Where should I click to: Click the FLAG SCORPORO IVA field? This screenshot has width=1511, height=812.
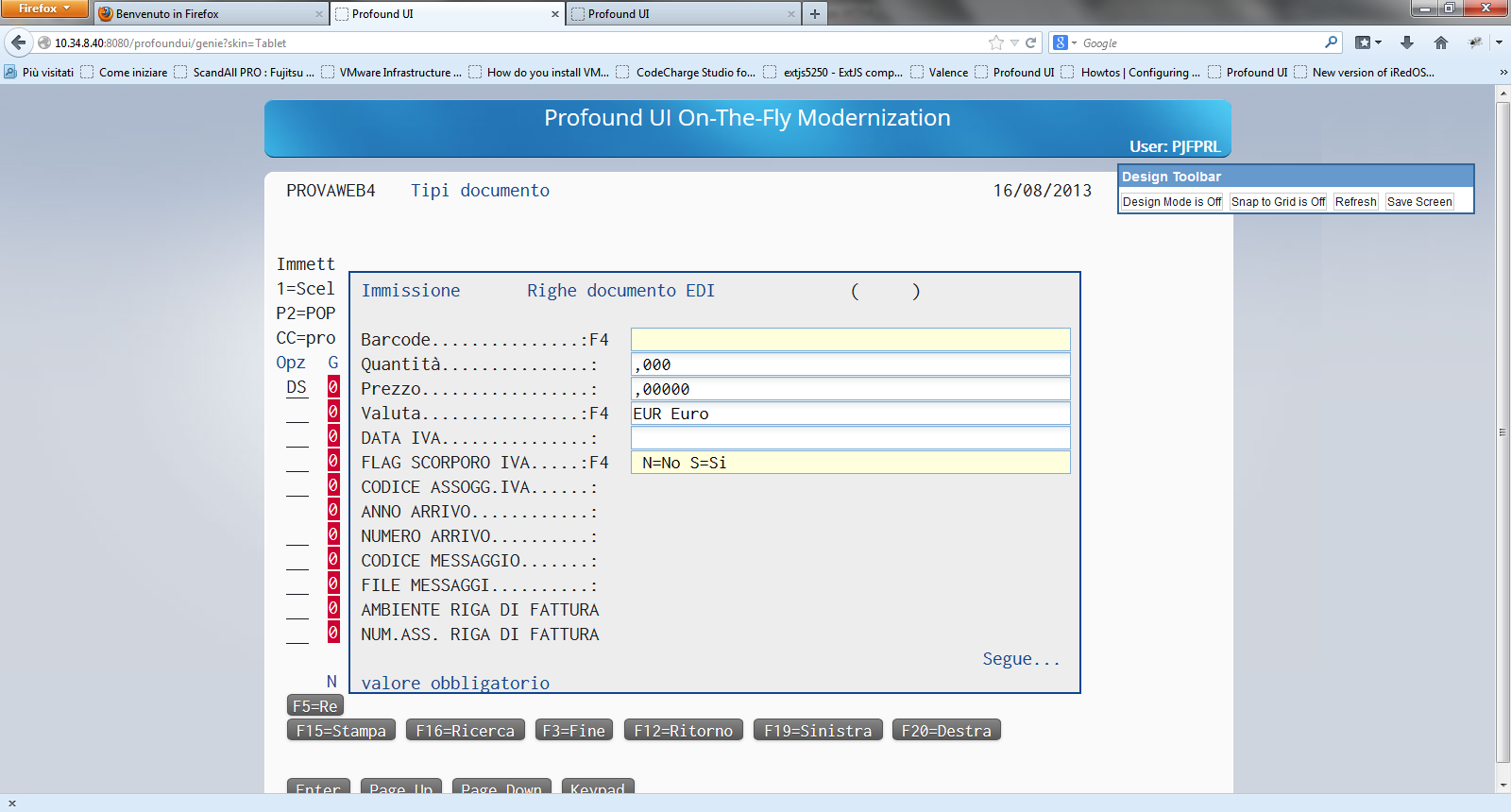[850, 463]
